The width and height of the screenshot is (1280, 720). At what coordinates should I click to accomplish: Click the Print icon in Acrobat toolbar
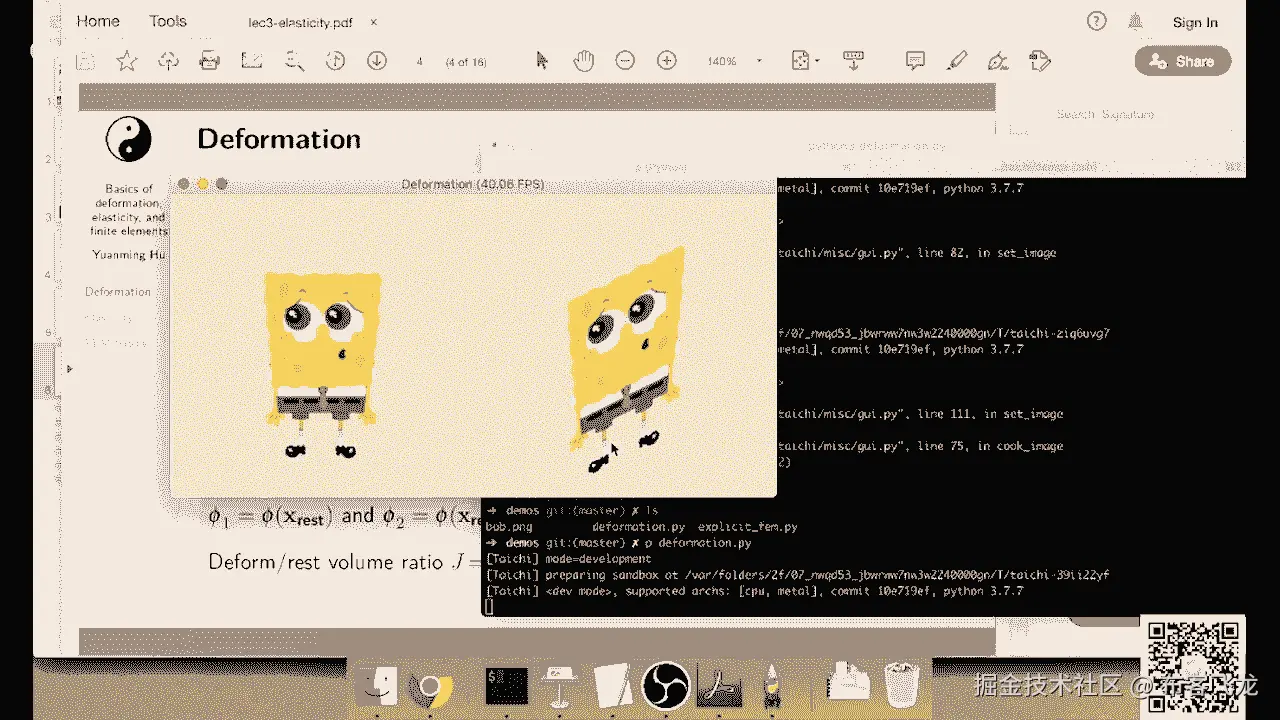(x=210, y=61)
